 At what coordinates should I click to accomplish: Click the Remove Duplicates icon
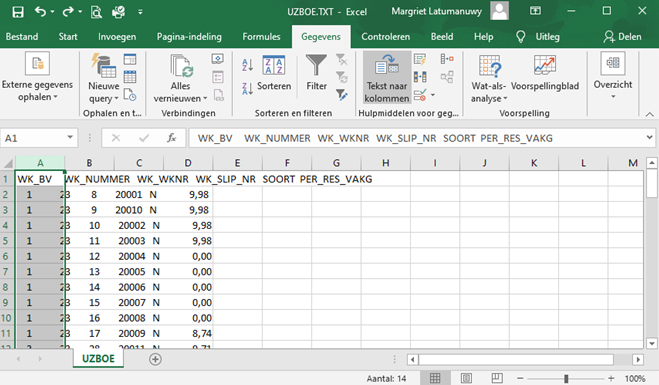pos(419,77)
